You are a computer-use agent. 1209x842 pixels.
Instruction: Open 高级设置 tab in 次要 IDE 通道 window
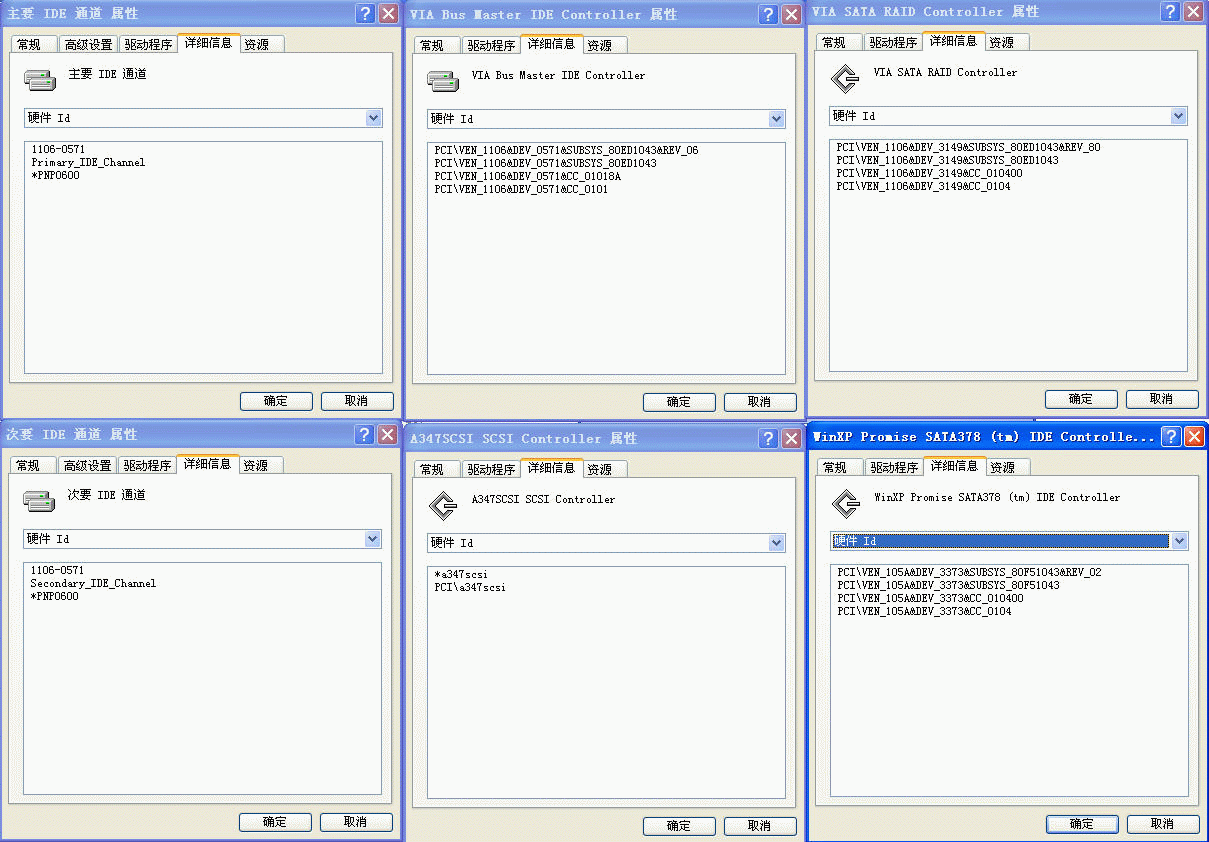[87, 466]
